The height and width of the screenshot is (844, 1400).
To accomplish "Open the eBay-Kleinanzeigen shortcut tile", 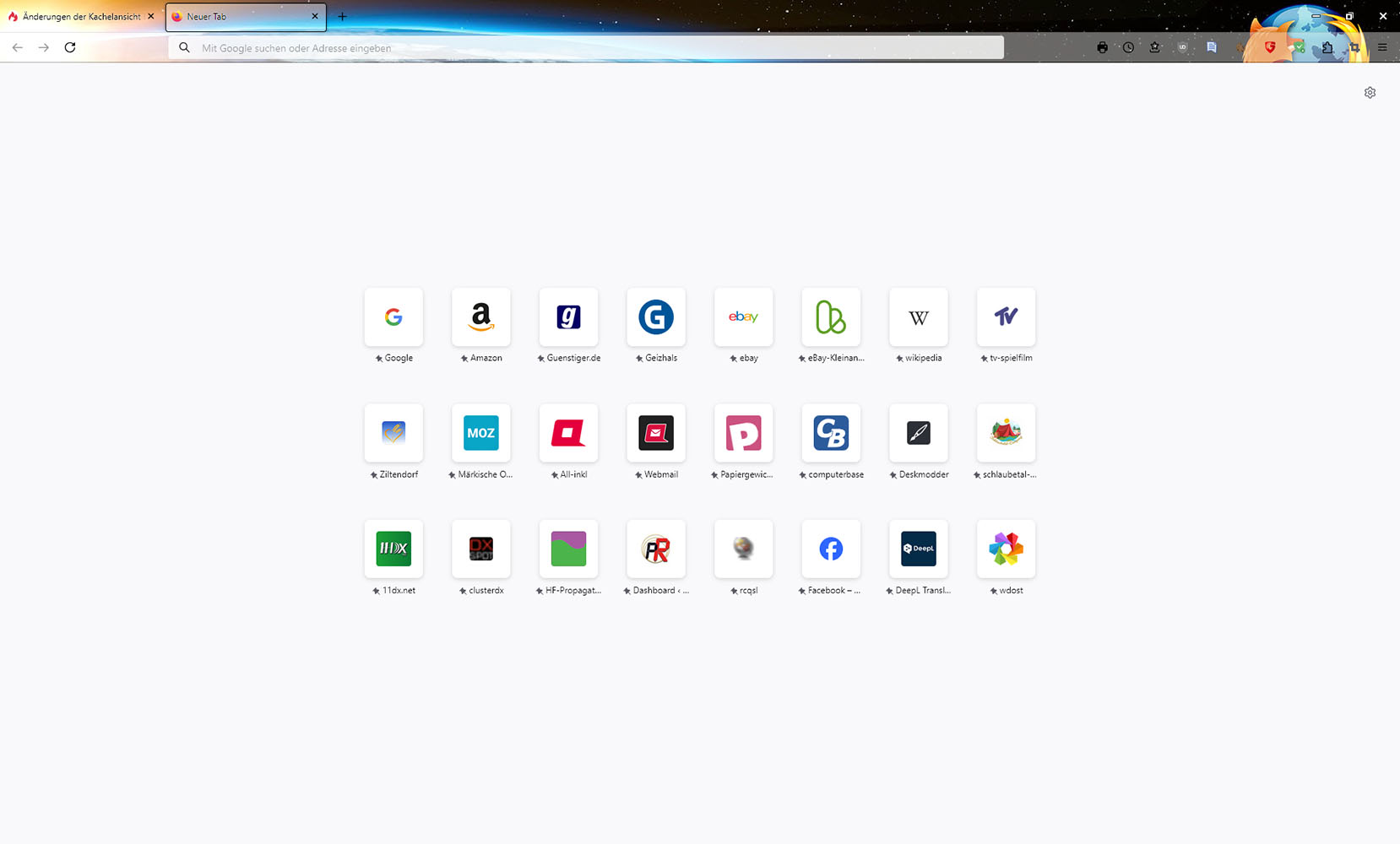I will click(831, 317).
